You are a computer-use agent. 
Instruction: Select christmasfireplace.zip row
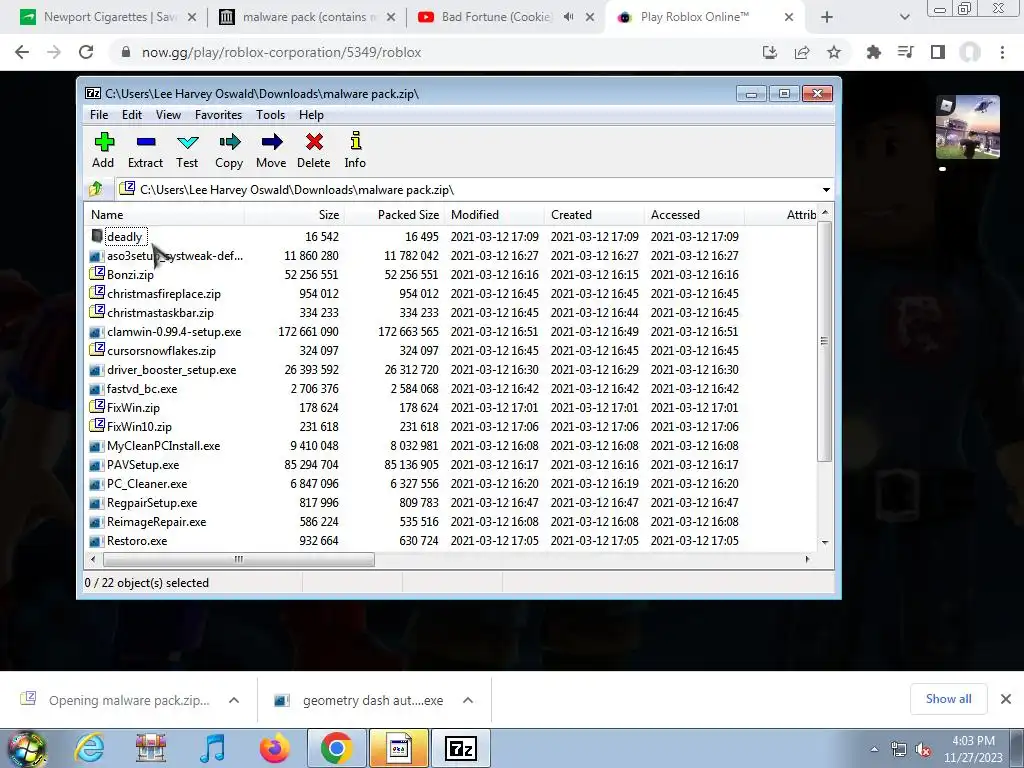451,293
